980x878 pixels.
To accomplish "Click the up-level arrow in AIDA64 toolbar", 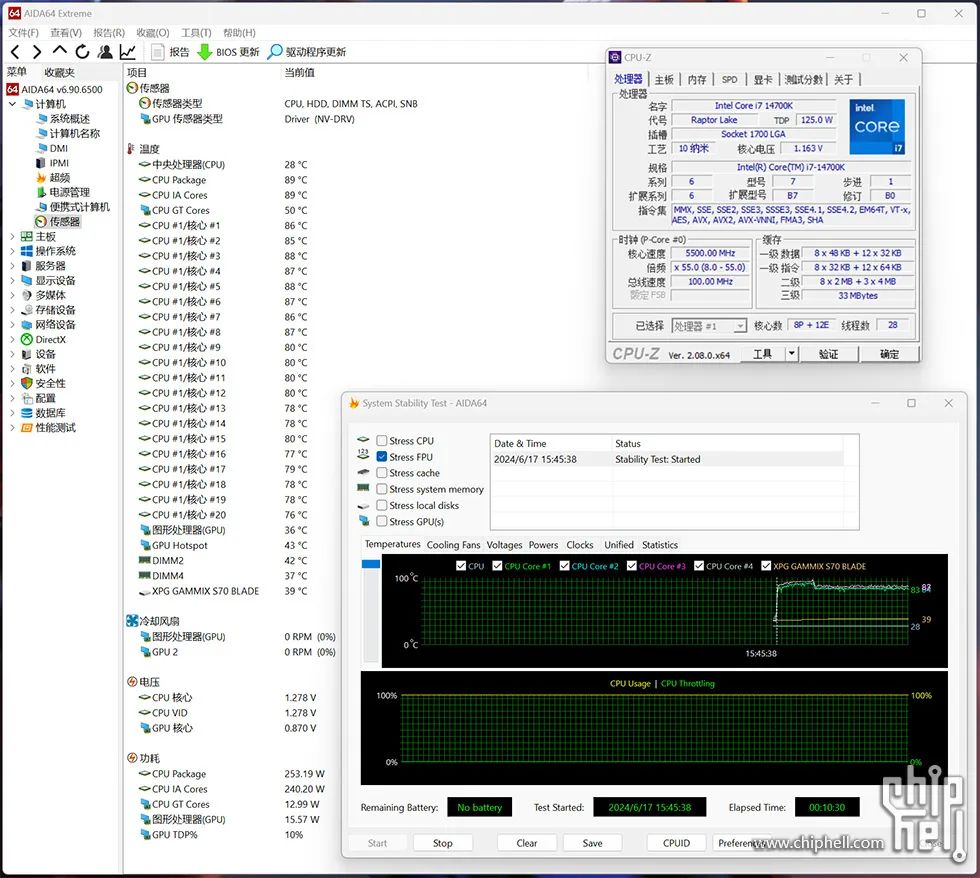I will (59, 51).
